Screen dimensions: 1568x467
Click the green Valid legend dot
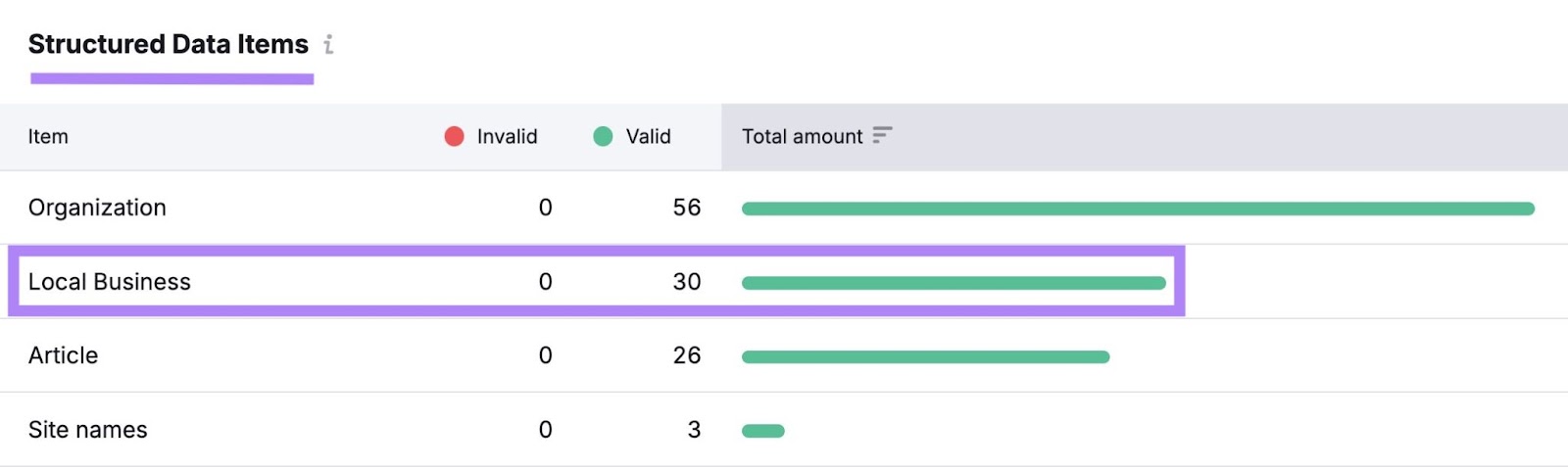point(603,136)
